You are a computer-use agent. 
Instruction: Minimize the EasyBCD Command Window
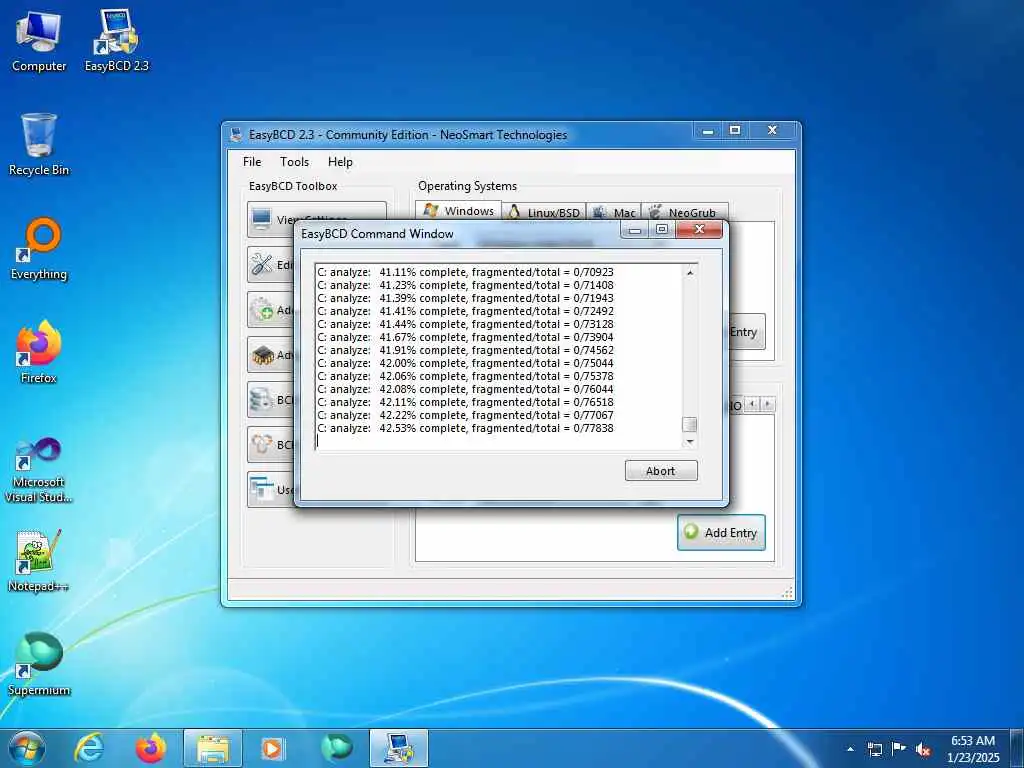[634, 230]
